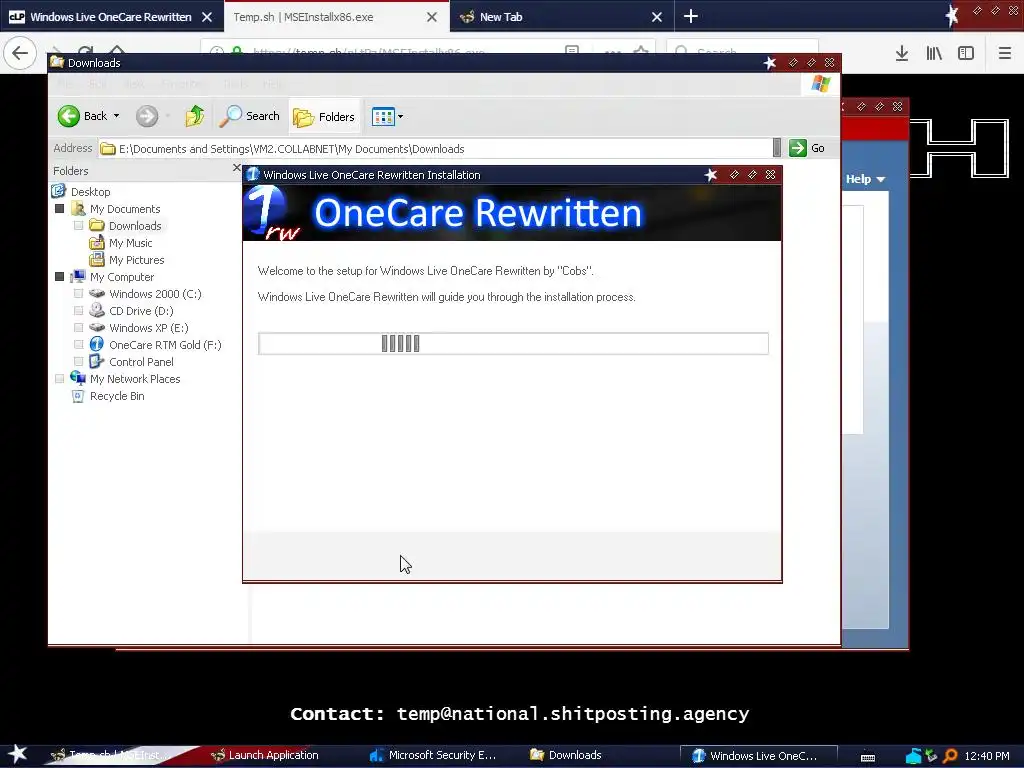The image size is (1024, 768).
Task: Click the Downloads window Address field
Action: click(x=435, y=148)
